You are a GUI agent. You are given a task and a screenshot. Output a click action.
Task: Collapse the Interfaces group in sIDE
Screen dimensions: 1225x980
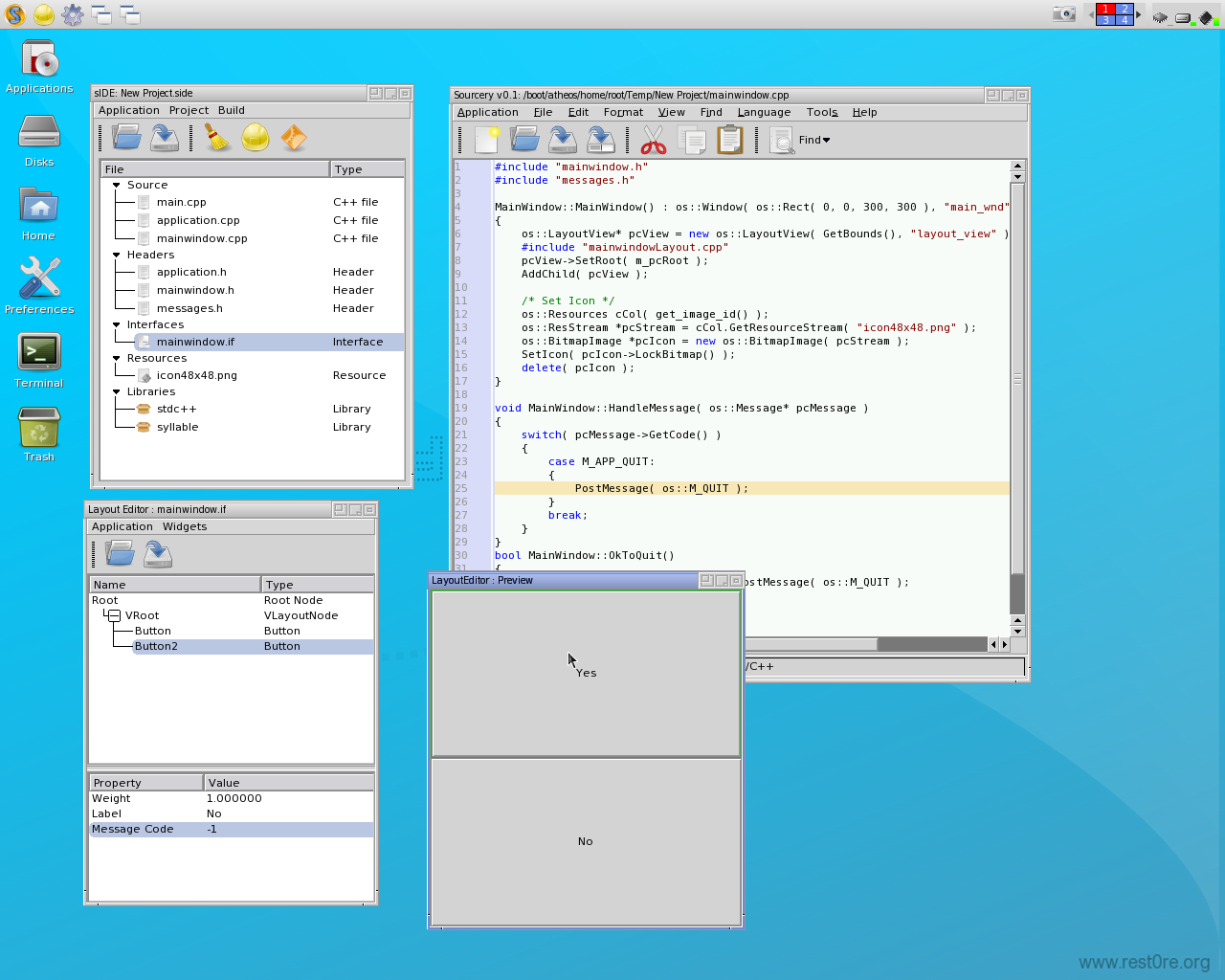coord(117,325)
